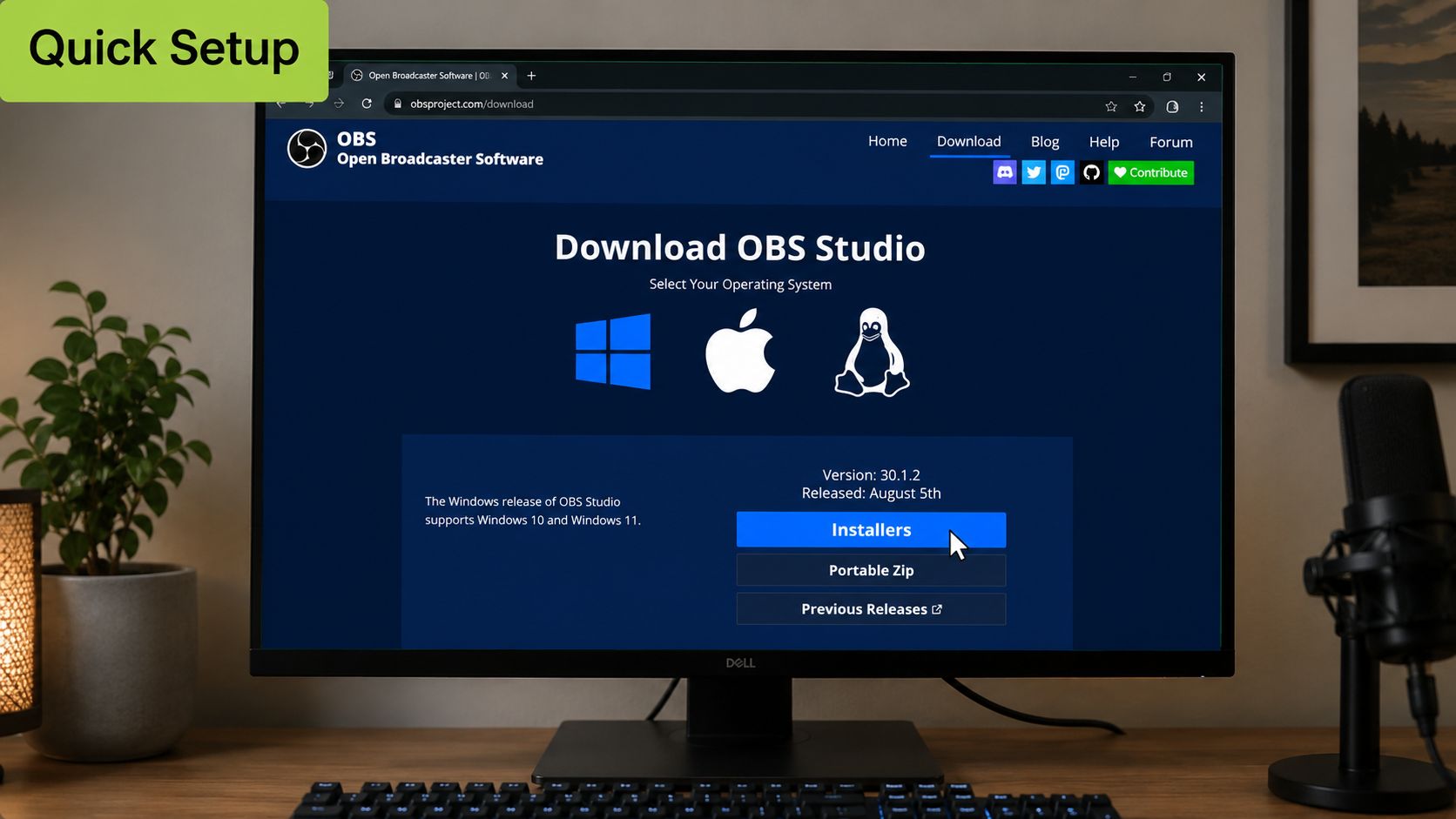
Task: Reload the page with the refresh icon
Action: coord(367,104)
